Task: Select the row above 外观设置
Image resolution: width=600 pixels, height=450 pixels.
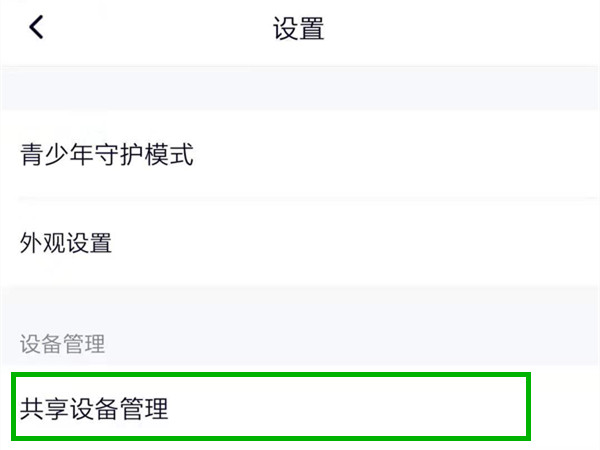Action: [300, 155]
